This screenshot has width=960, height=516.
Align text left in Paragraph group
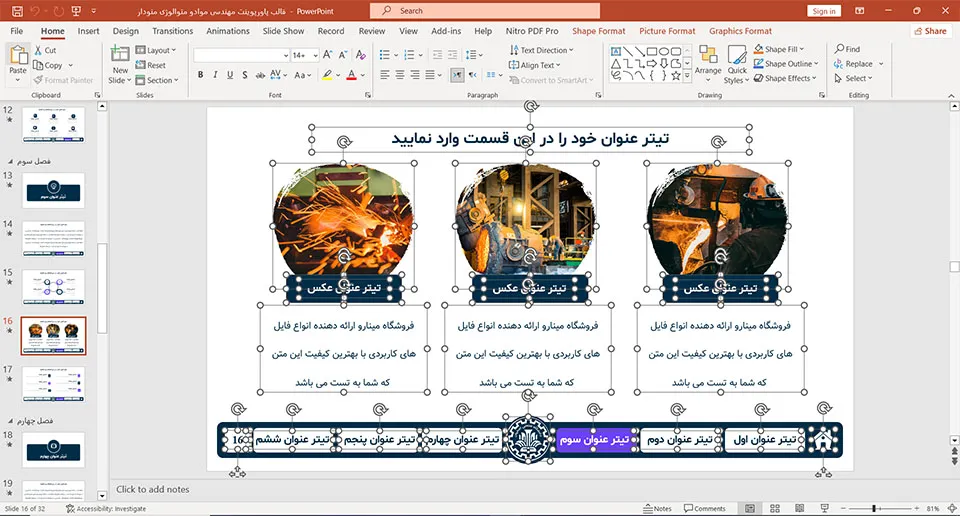(384, 75)
